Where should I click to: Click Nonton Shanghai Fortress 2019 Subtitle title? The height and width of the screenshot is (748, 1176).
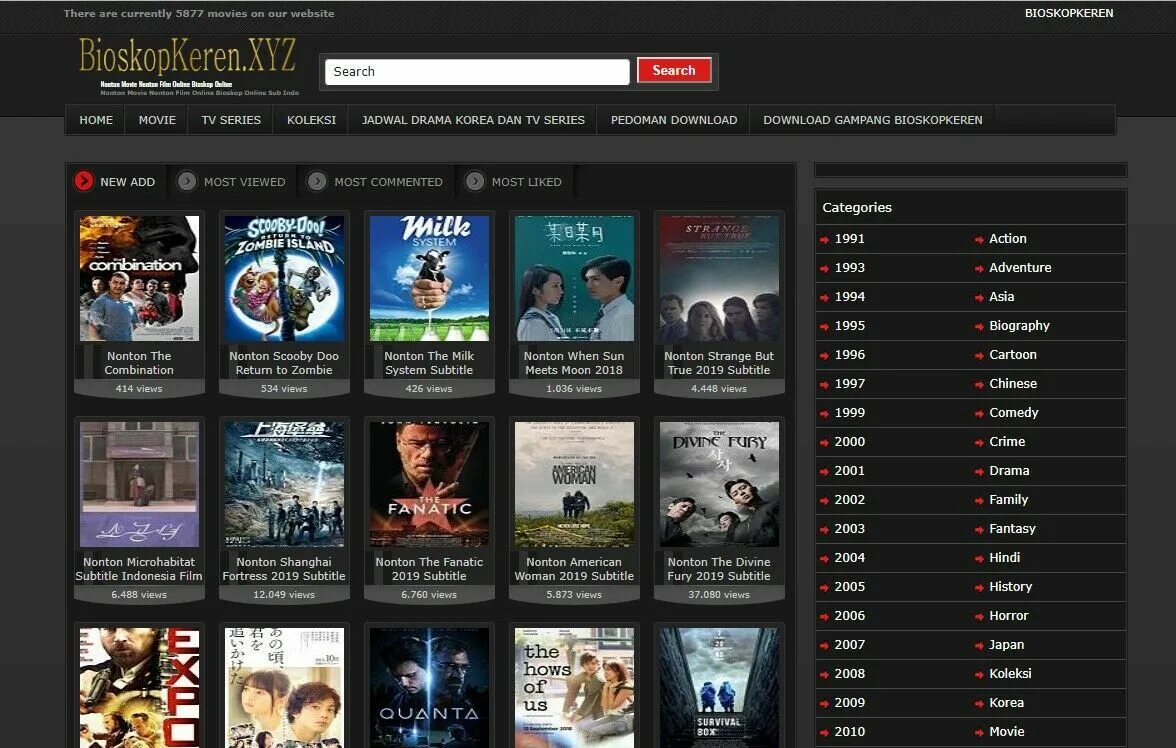(x=284, y=569)
